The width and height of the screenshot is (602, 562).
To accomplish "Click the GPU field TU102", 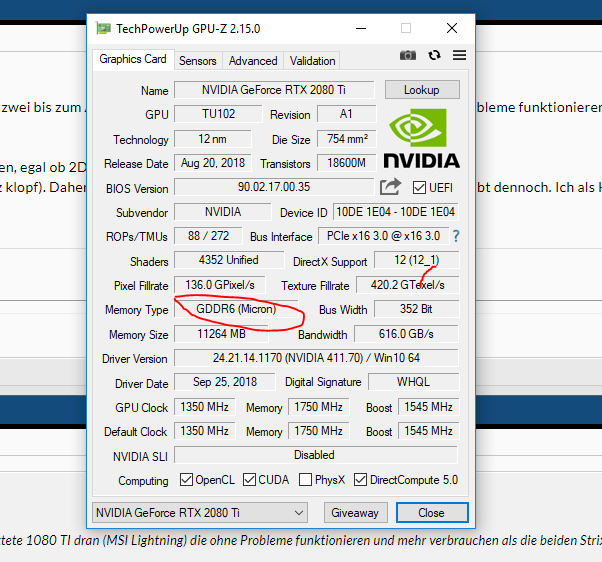I will point(218,114).
